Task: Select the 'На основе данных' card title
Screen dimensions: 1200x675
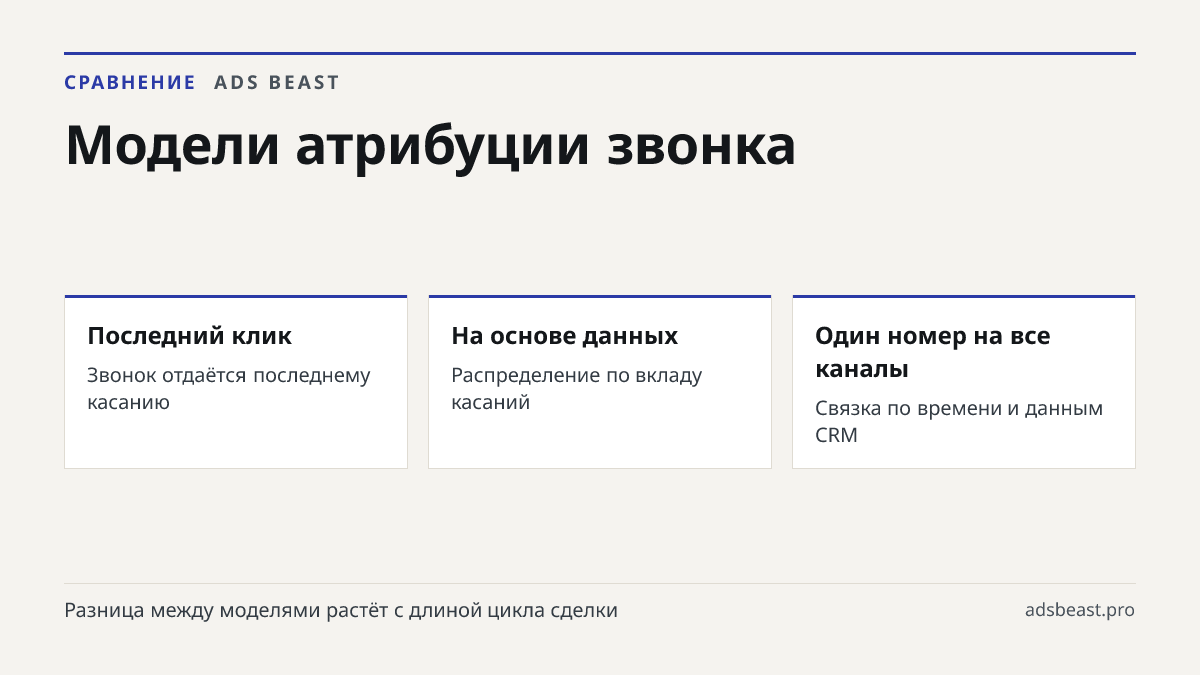Action: pyautogui.click(x=564, y=336)
